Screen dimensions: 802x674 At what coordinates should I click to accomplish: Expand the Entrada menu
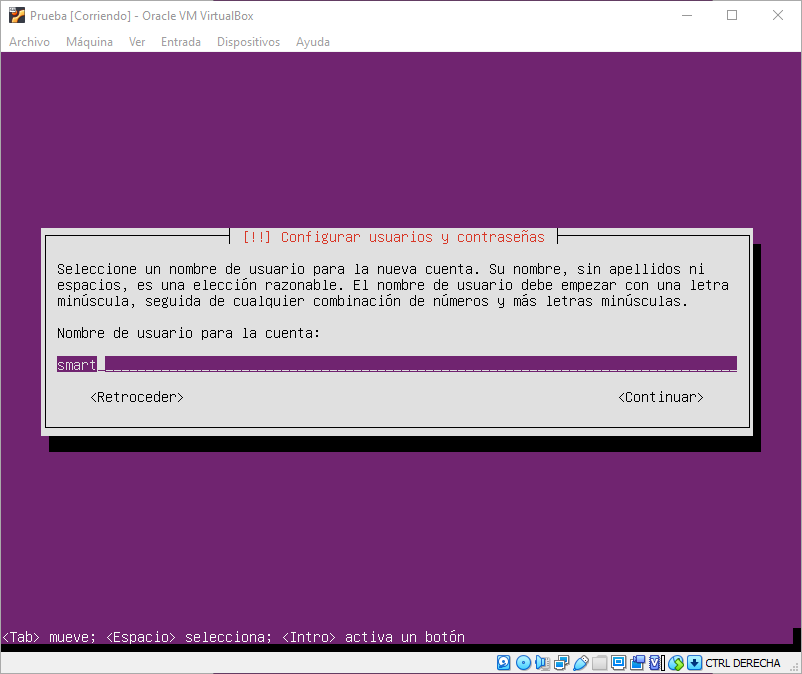[x=180, y=42]
